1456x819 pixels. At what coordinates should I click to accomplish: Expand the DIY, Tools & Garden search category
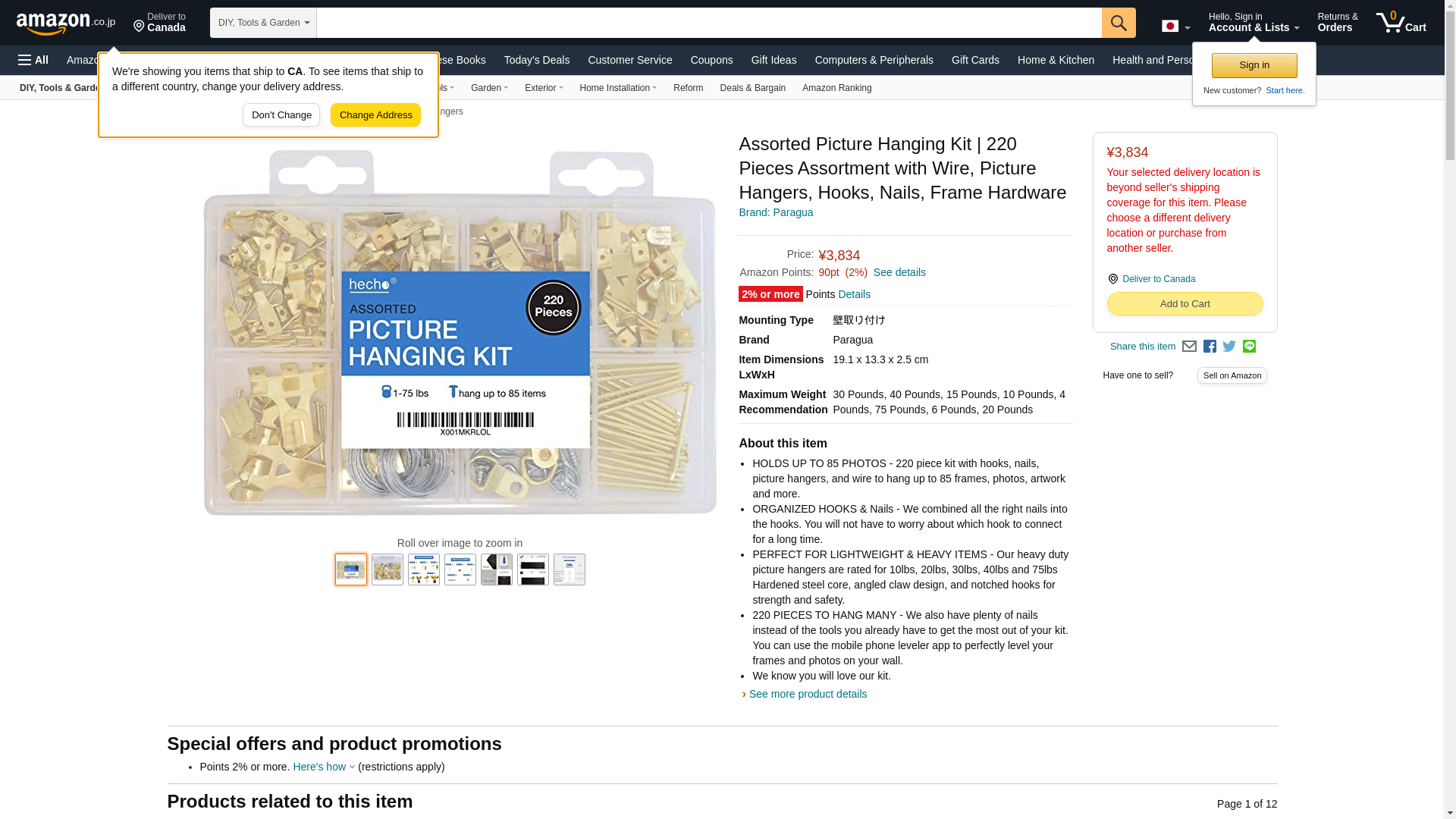point(263,23)
